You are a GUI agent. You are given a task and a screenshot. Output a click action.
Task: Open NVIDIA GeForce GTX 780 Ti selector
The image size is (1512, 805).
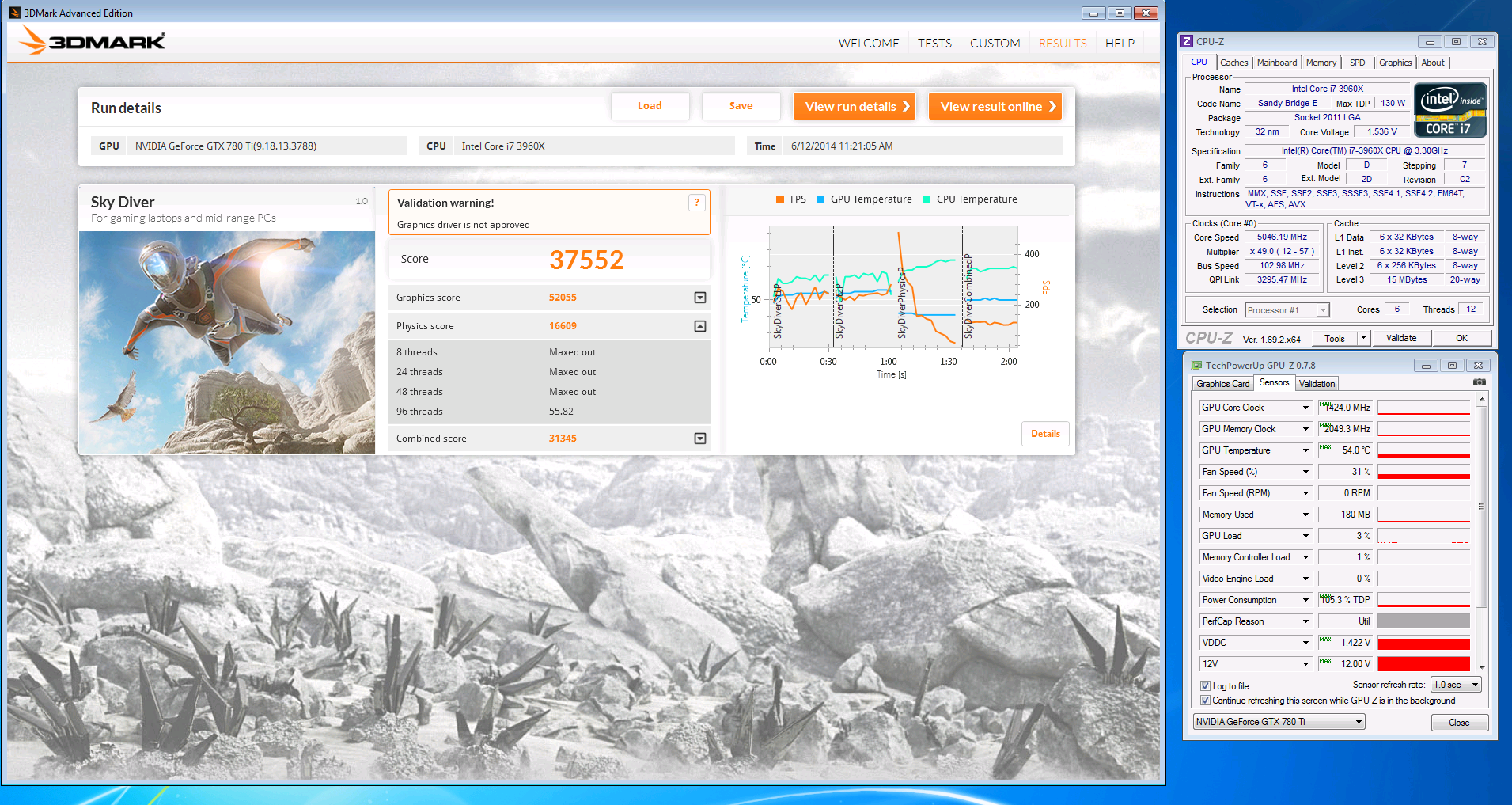(x=1279, y=722)
